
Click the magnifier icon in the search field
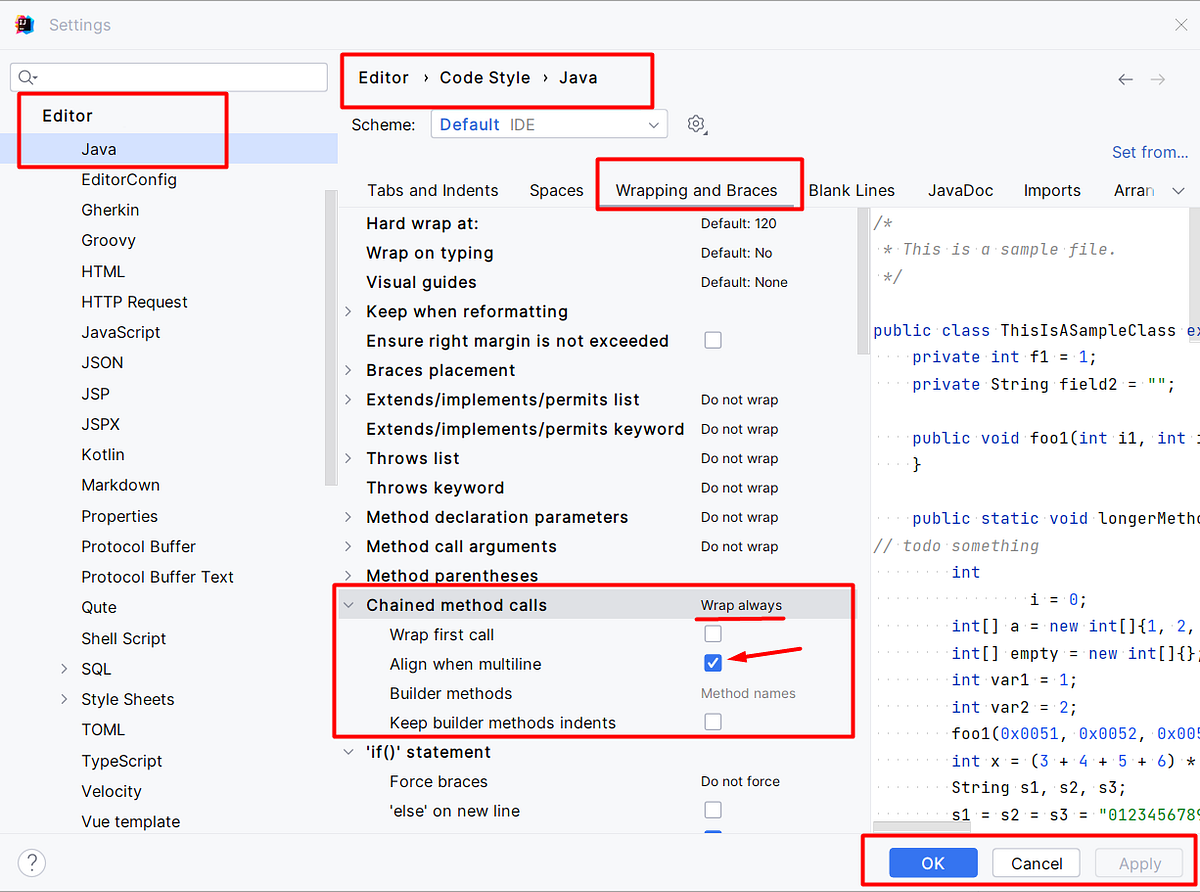coord(27,77)
